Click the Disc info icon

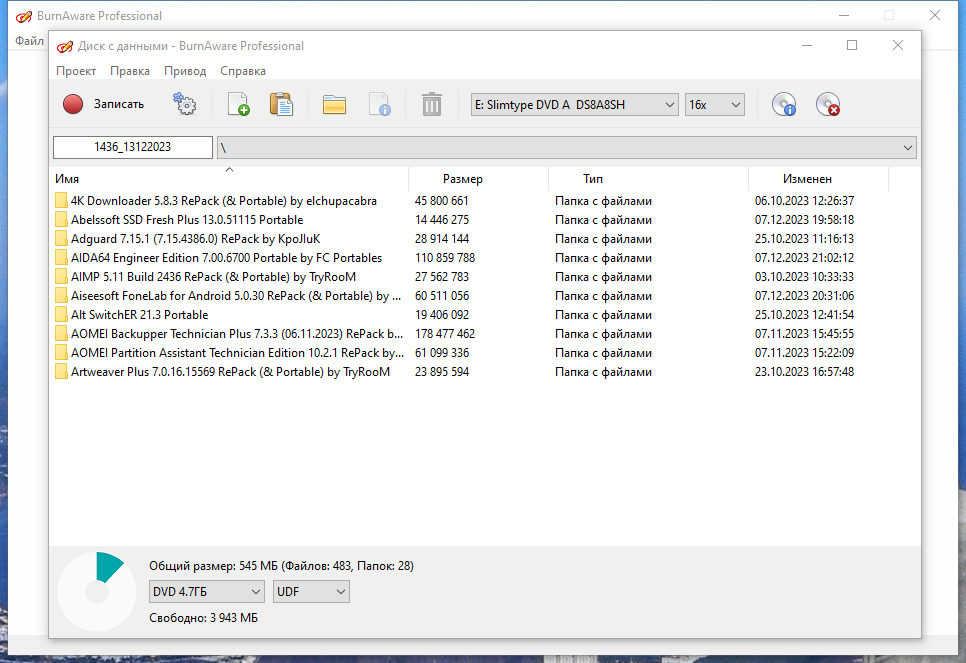(x=784, y=104)
